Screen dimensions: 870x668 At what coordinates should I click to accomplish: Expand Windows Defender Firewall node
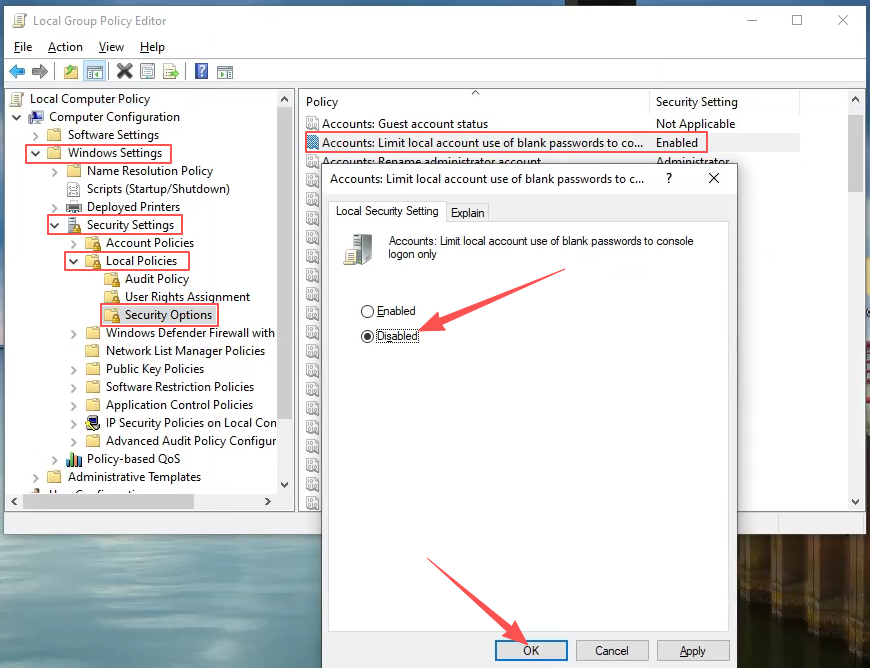(x=73, y=333)
